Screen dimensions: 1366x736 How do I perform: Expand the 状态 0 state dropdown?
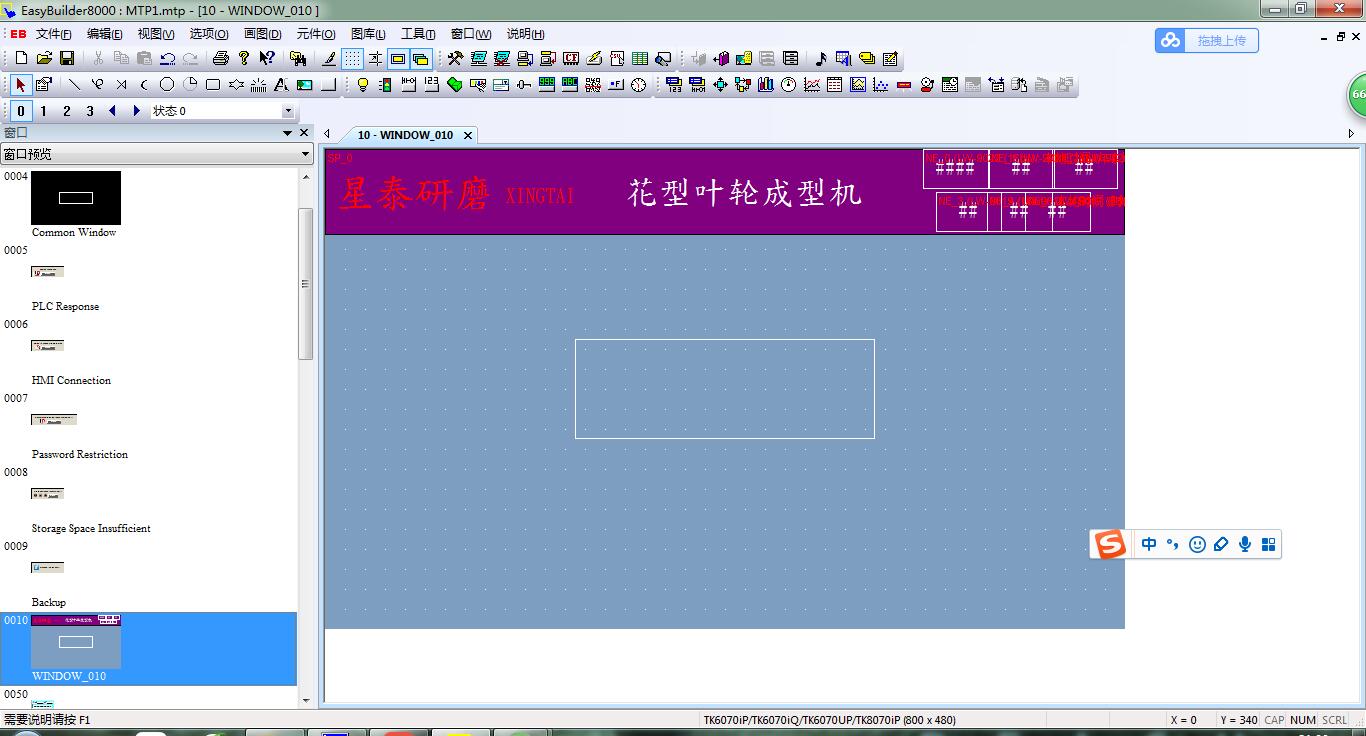(288, 111)
